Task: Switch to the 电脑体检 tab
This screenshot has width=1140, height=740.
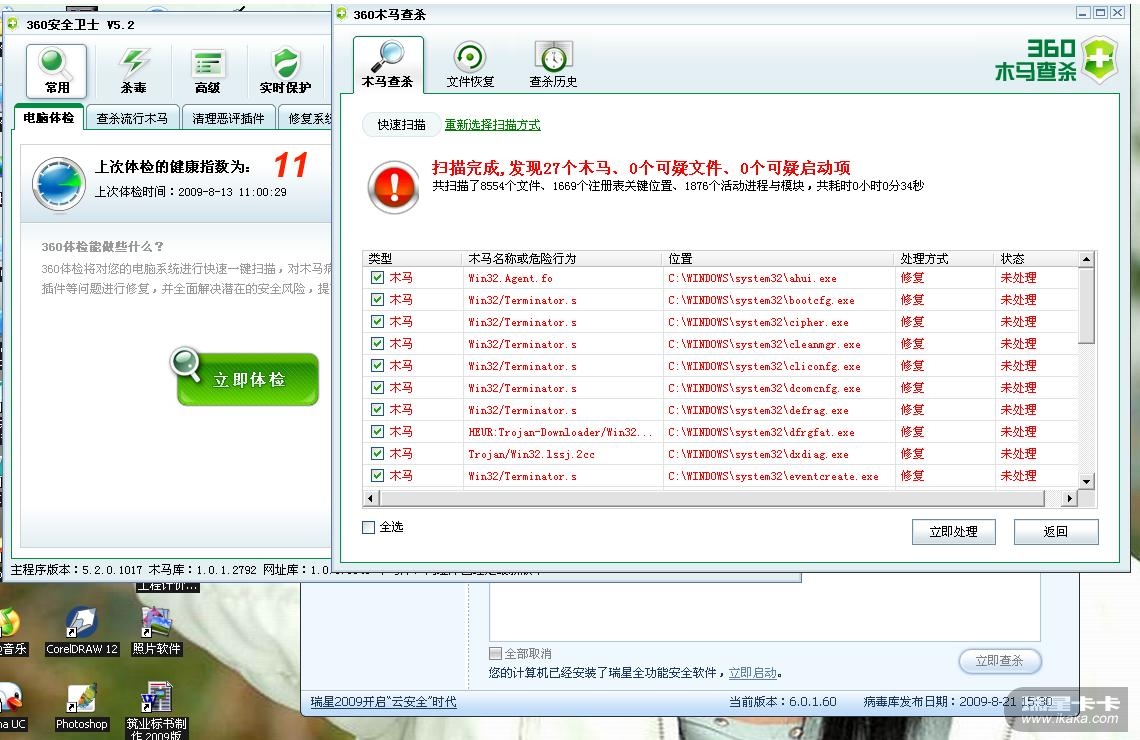Action: click(48, 117)
